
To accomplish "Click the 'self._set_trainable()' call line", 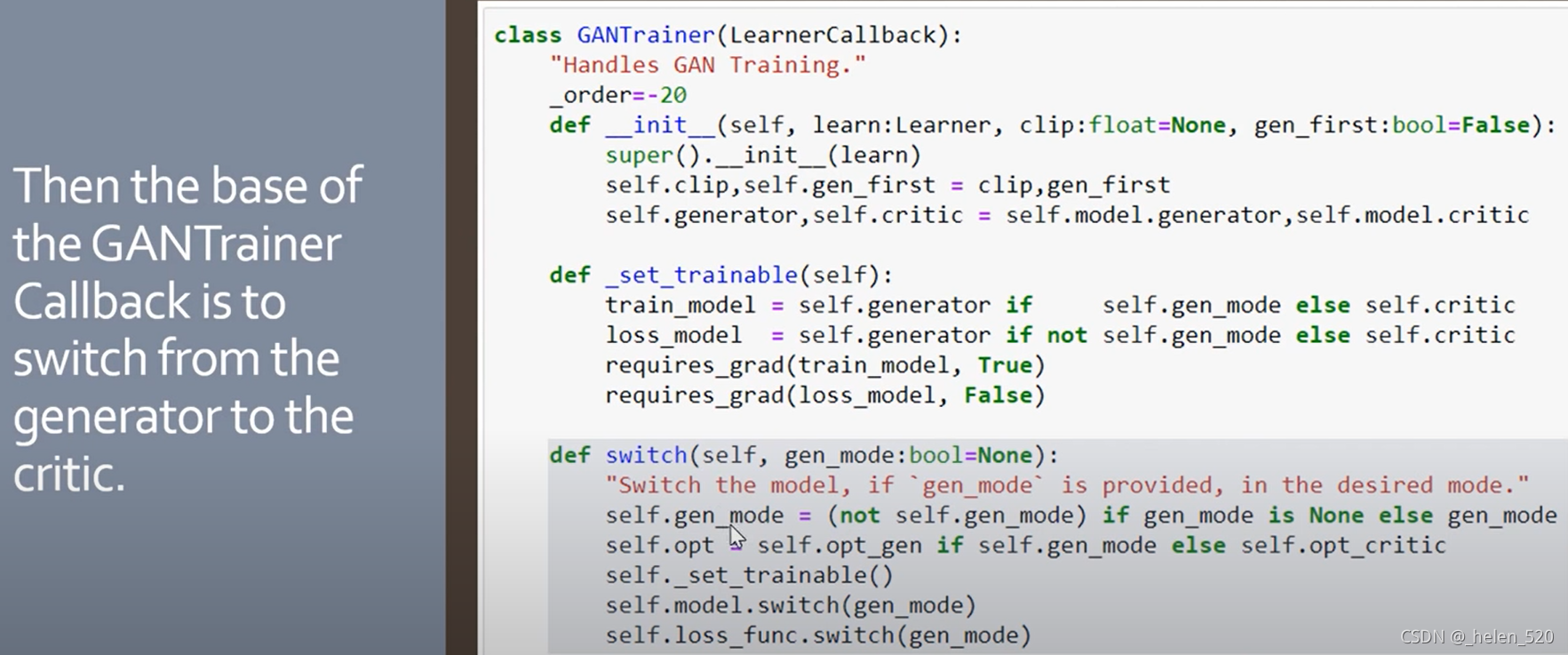I will [749, 576].
